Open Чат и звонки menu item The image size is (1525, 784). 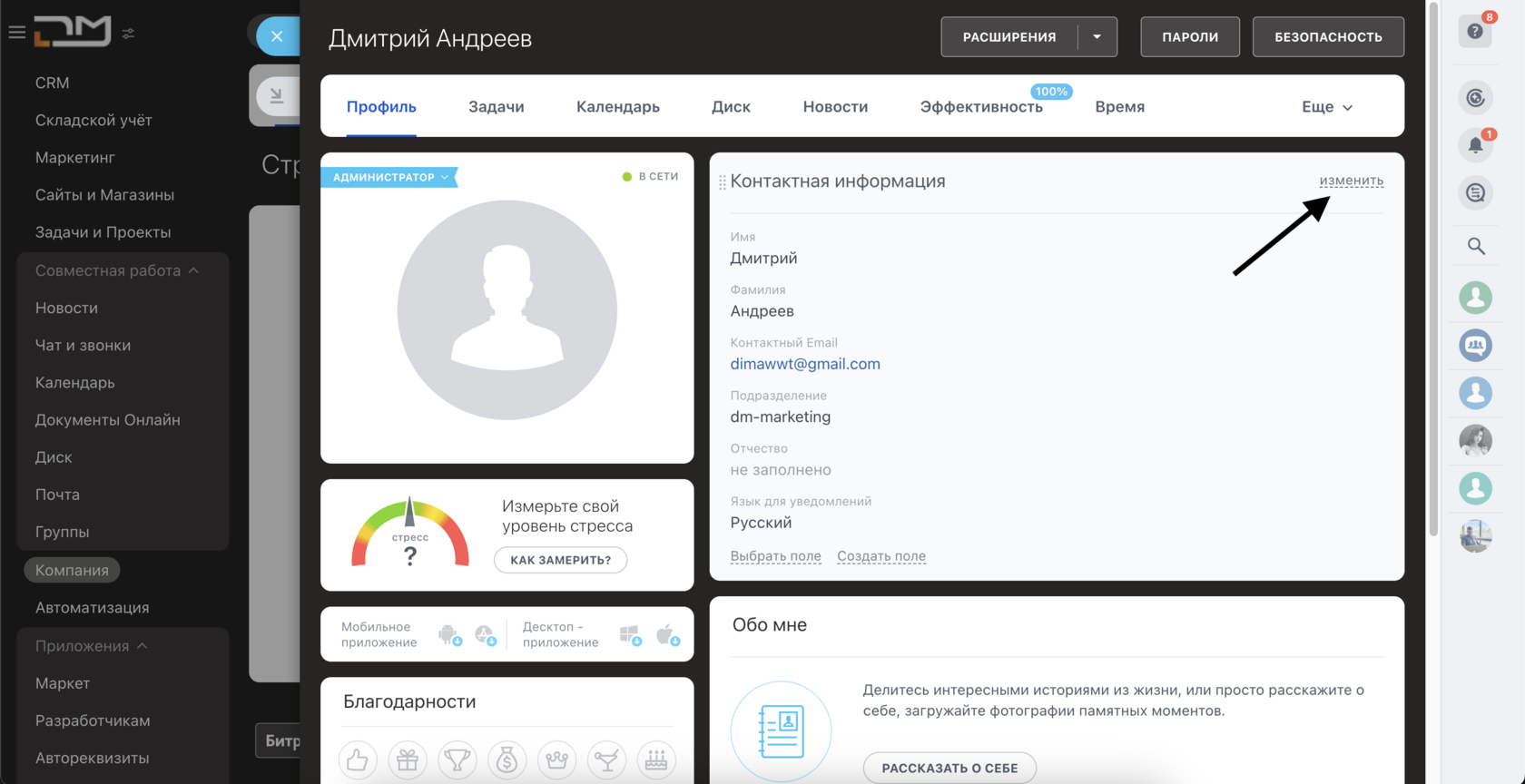[83, 345]
